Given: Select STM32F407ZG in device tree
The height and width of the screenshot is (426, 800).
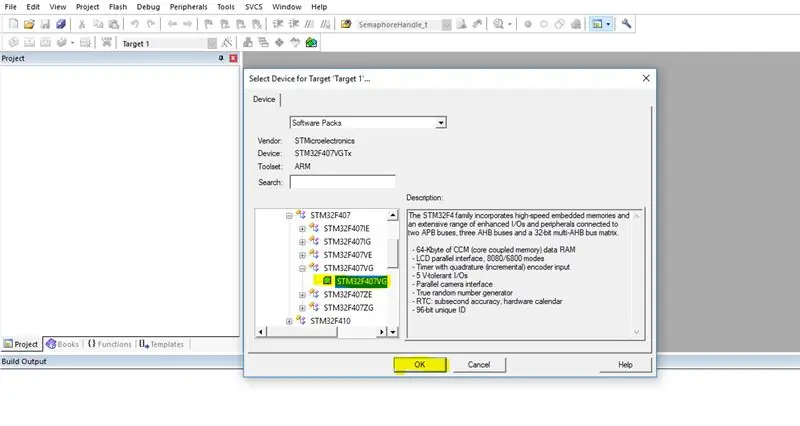Looking at the screenshot, I should [348, 308].
